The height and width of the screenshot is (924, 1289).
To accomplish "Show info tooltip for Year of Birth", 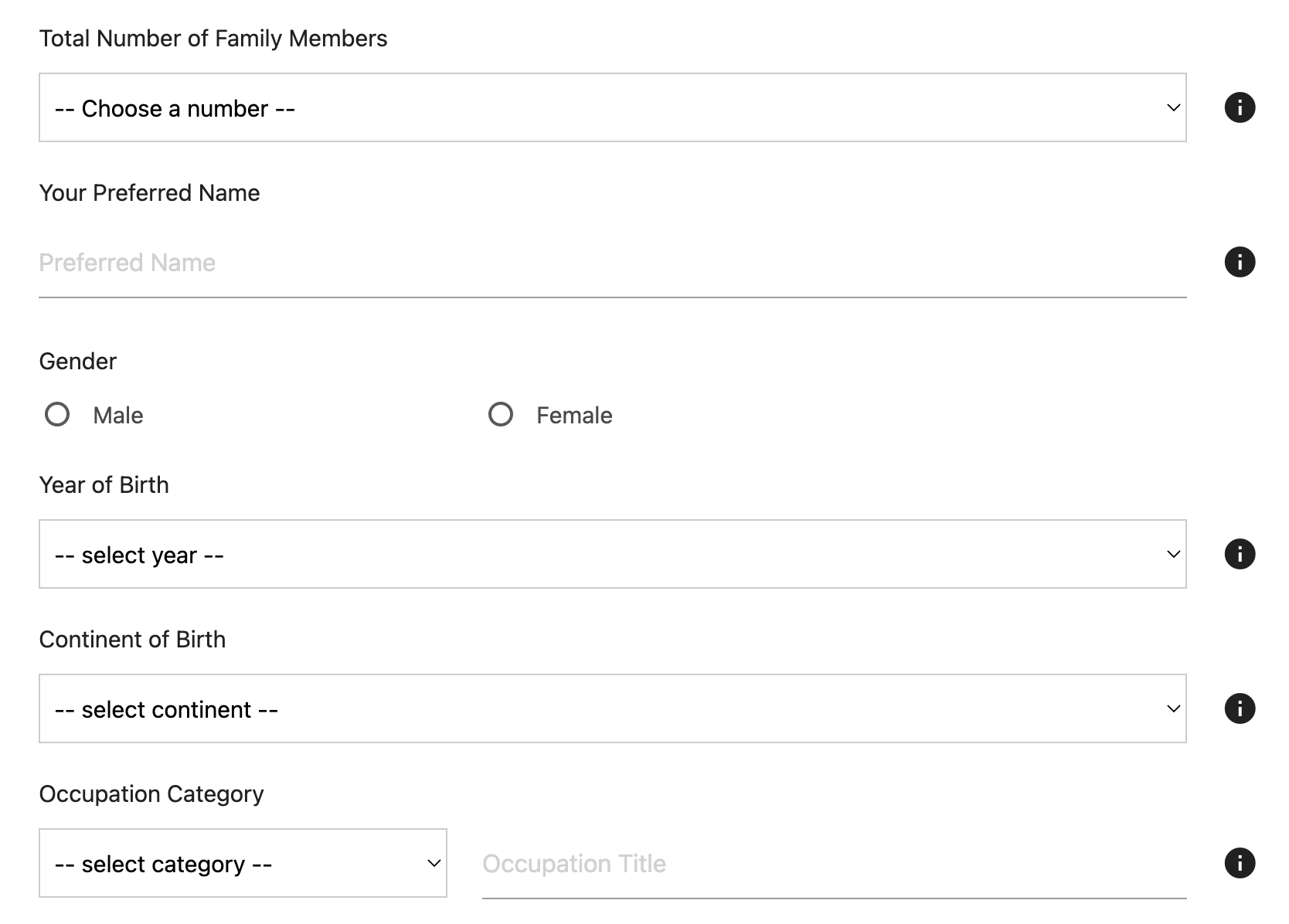I will tap(1240, 554).
